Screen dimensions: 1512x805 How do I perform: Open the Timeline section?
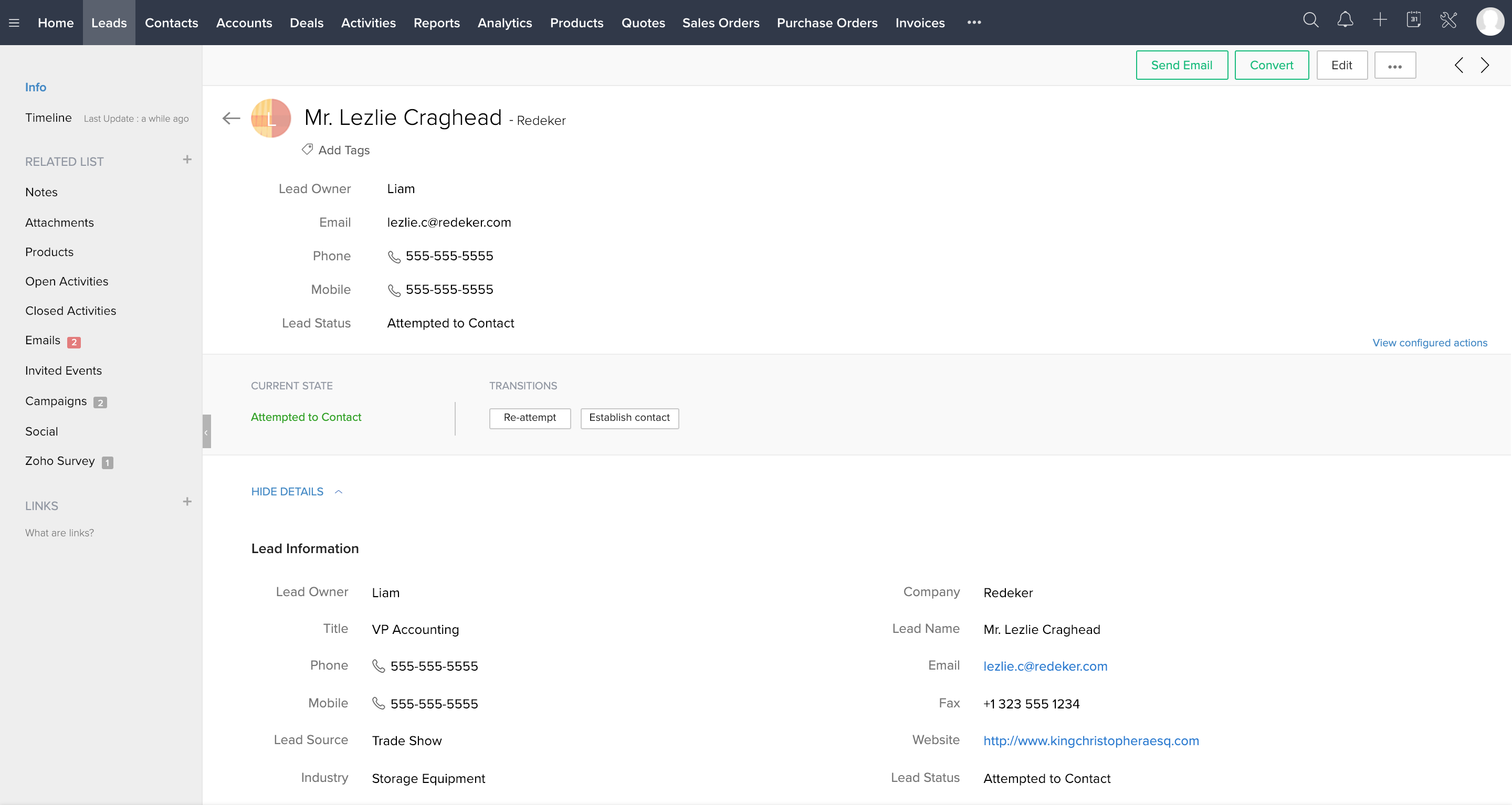pos(48,118)
